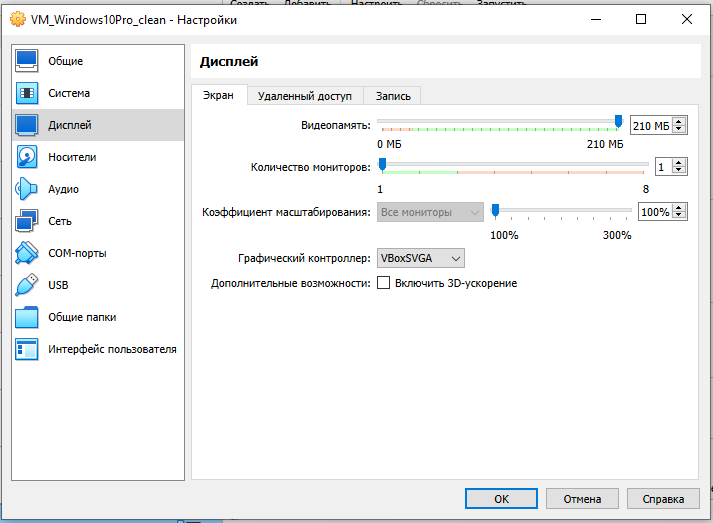Screen dimensions: 713x523
Task: Open the USB plug icon
Action: [x=27, y=285]
